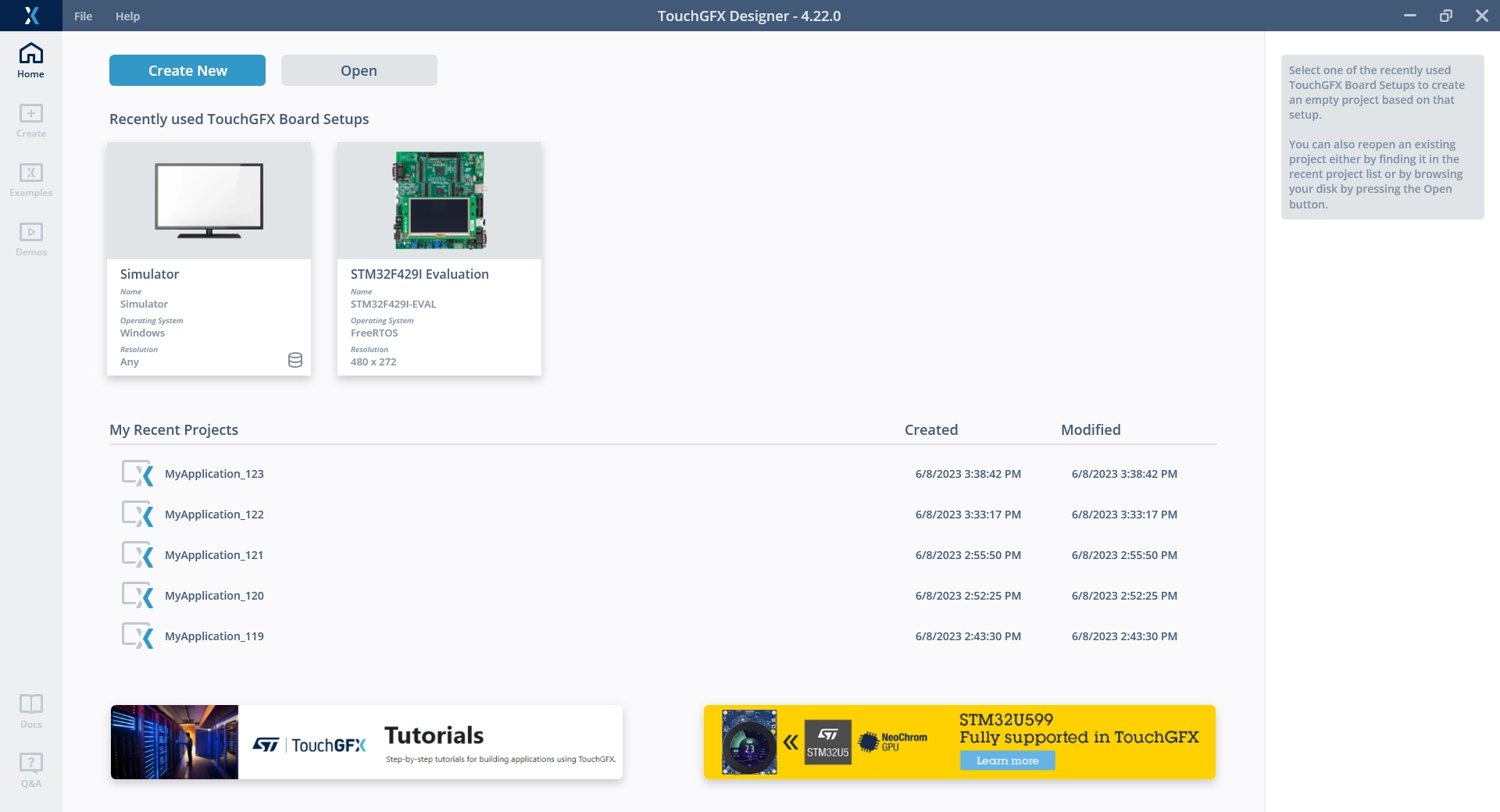Select the Simulator board setup thumbnail
The image size is (1500, 812).
(x=209, y=201)
